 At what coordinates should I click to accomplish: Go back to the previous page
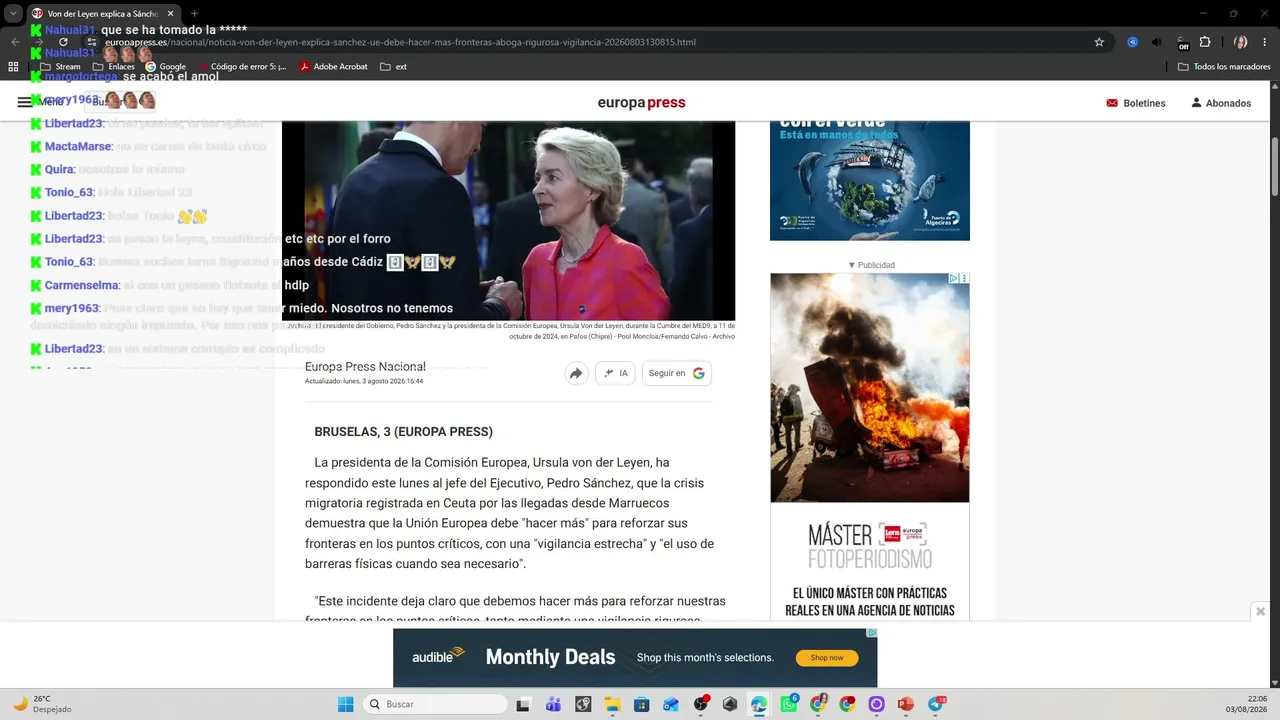[x=15, y=42]
